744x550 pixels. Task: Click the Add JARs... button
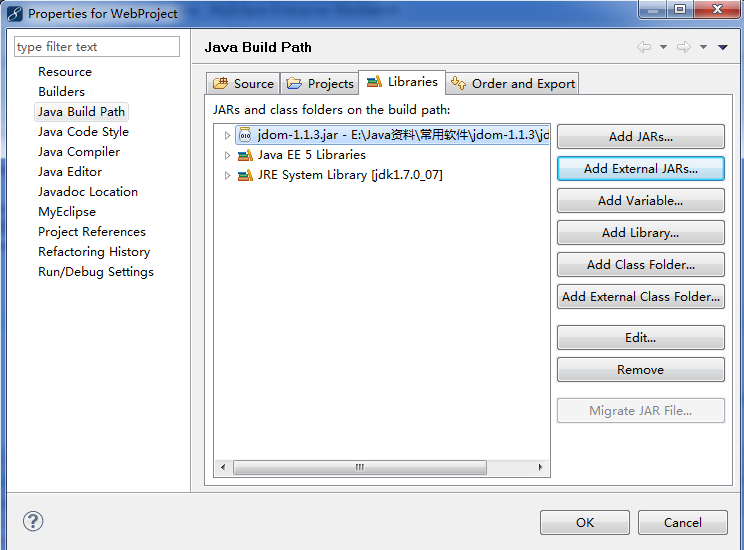click(641, 137)
